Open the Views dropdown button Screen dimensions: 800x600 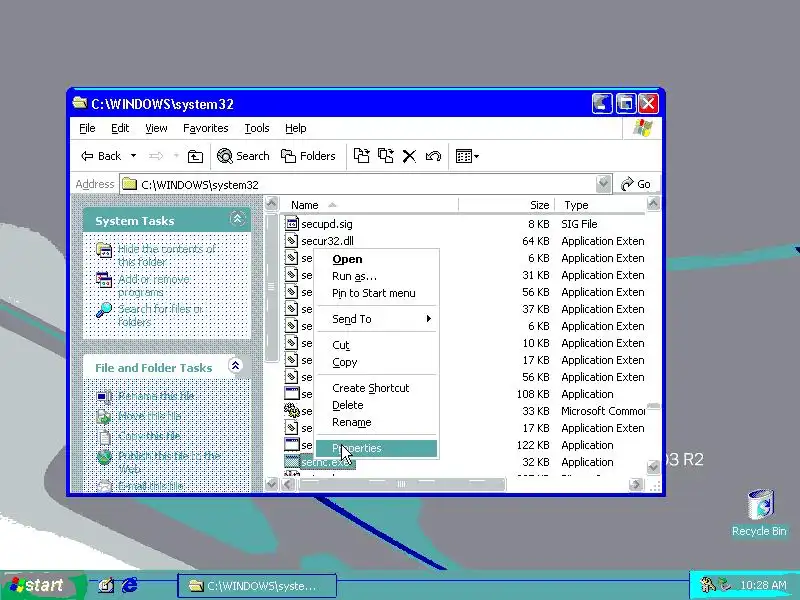click(x=467, y=156)
